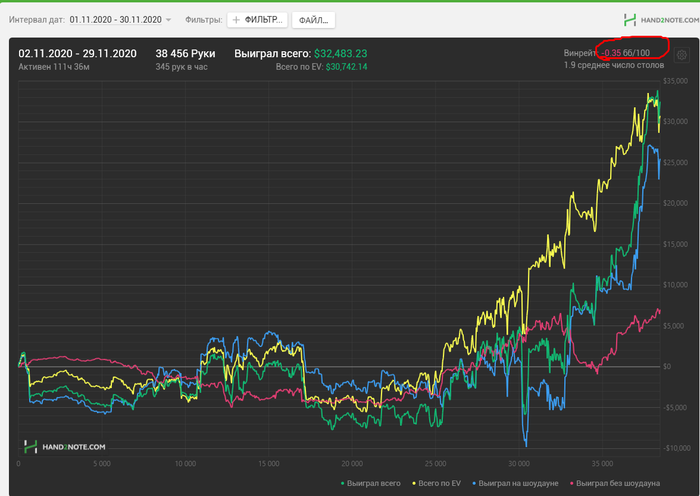The image size is (700, 496).
Task: Click the date range 02.11.2020 - 29.11.2020
Action: 77,54
